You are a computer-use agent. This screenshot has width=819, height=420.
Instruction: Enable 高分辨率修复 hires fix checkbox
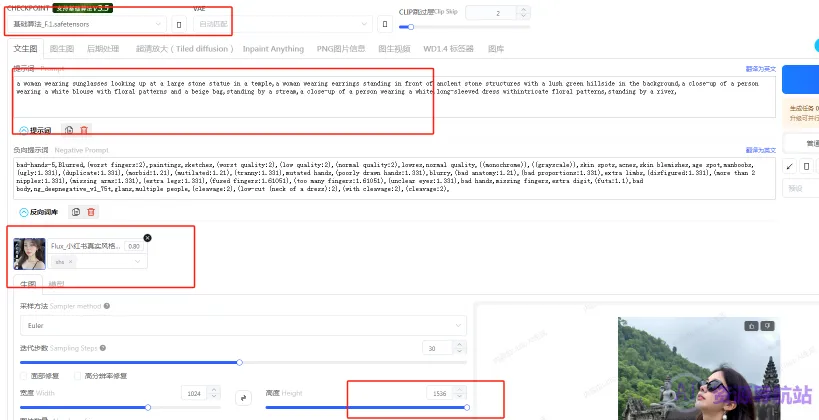(x=78, y=376)
